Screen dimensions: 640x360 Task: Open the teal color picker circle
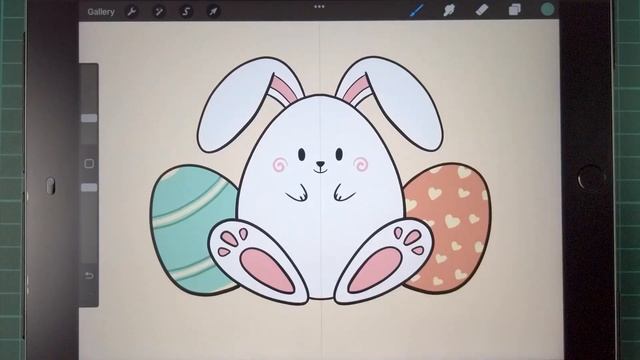[x=547, y=9]
